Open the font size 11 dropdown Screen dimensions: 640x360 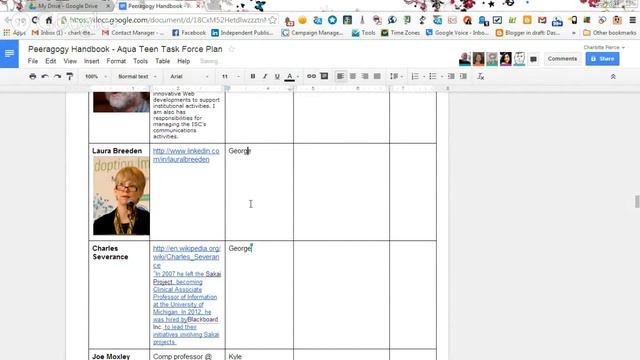pyautogui.click(x=230, y=76)
